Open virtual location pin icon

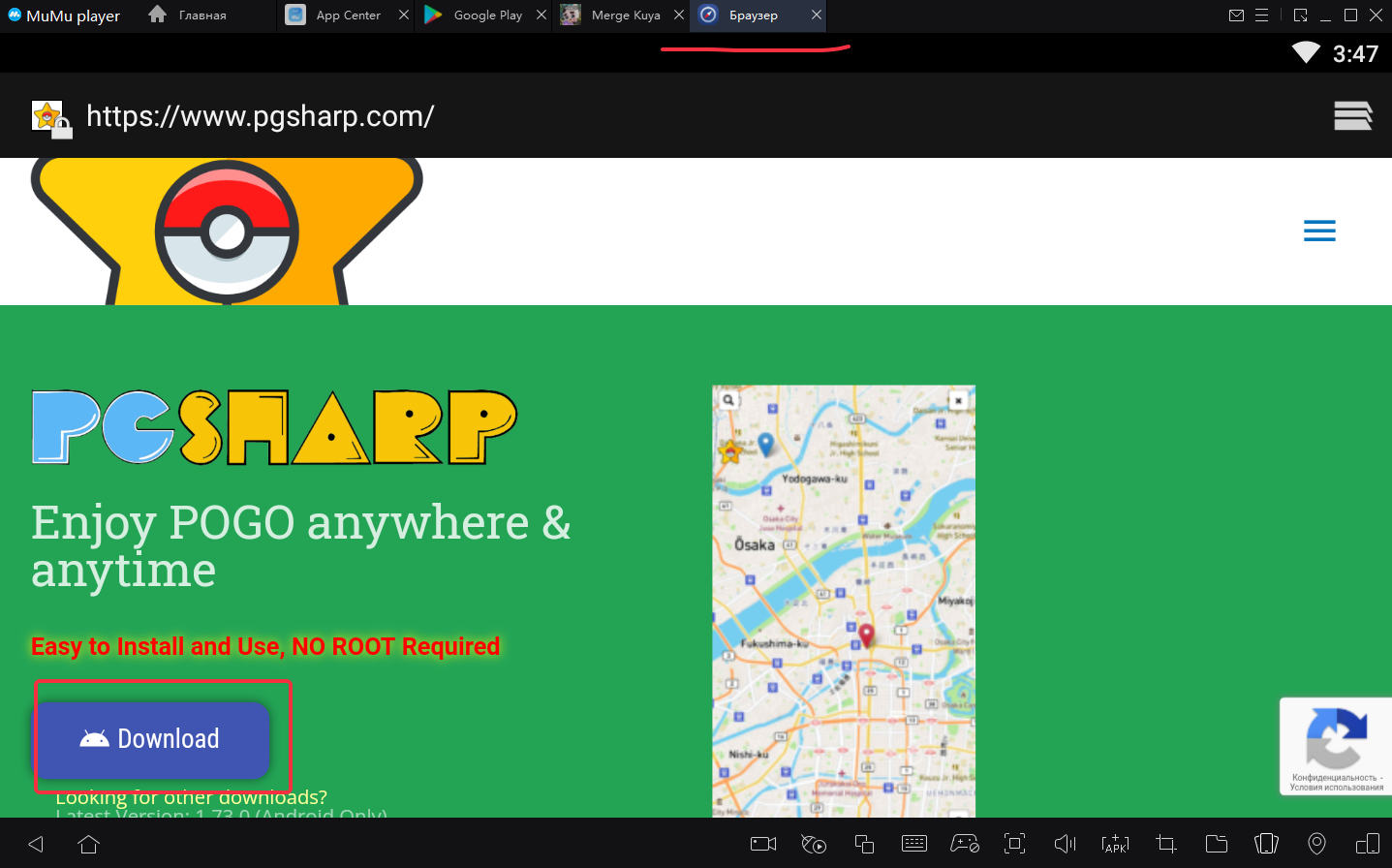click(1316, 844)
